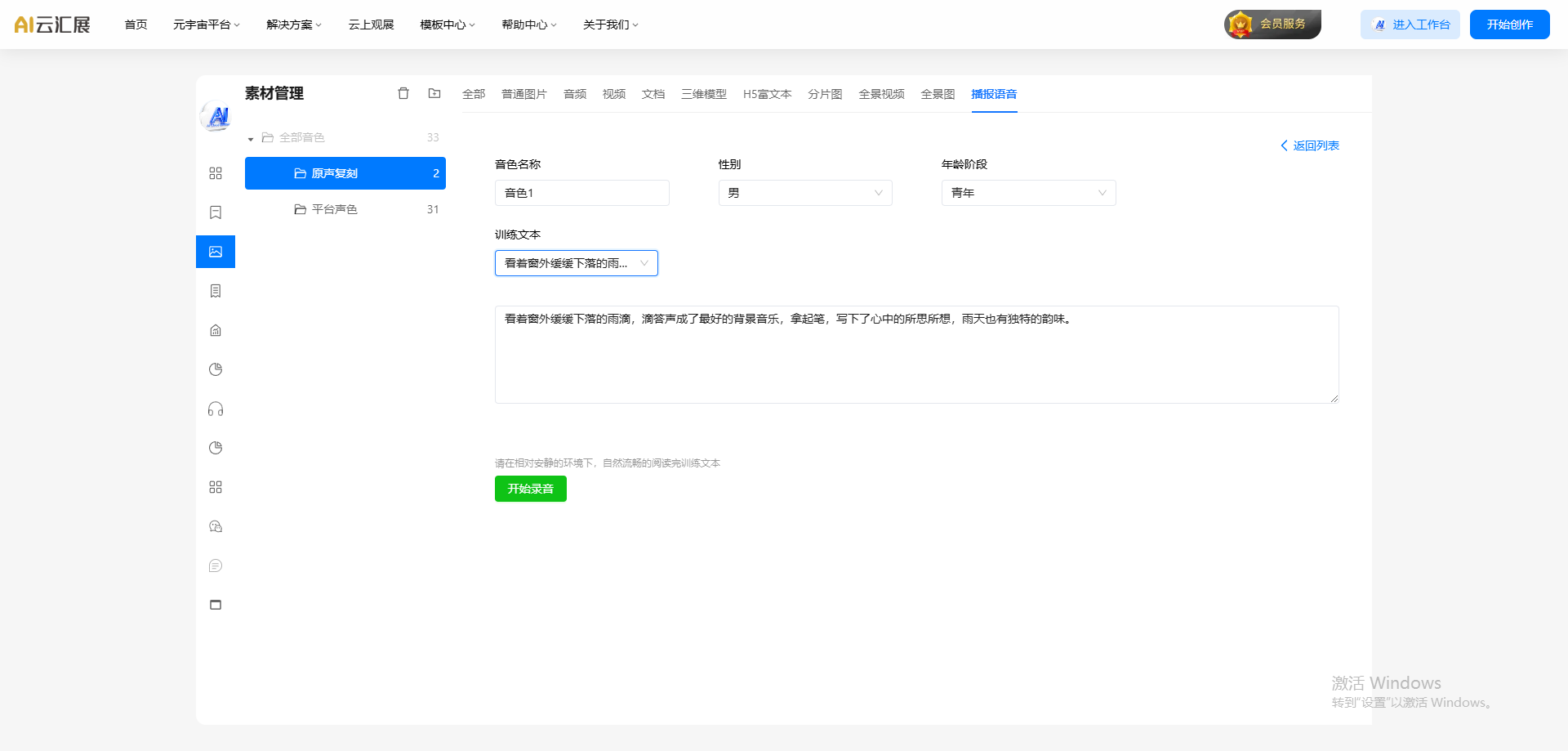This screenshot has width=1568, height=751.
Task: Click the receipt document icon in sidebar
Action: [216, 291]
